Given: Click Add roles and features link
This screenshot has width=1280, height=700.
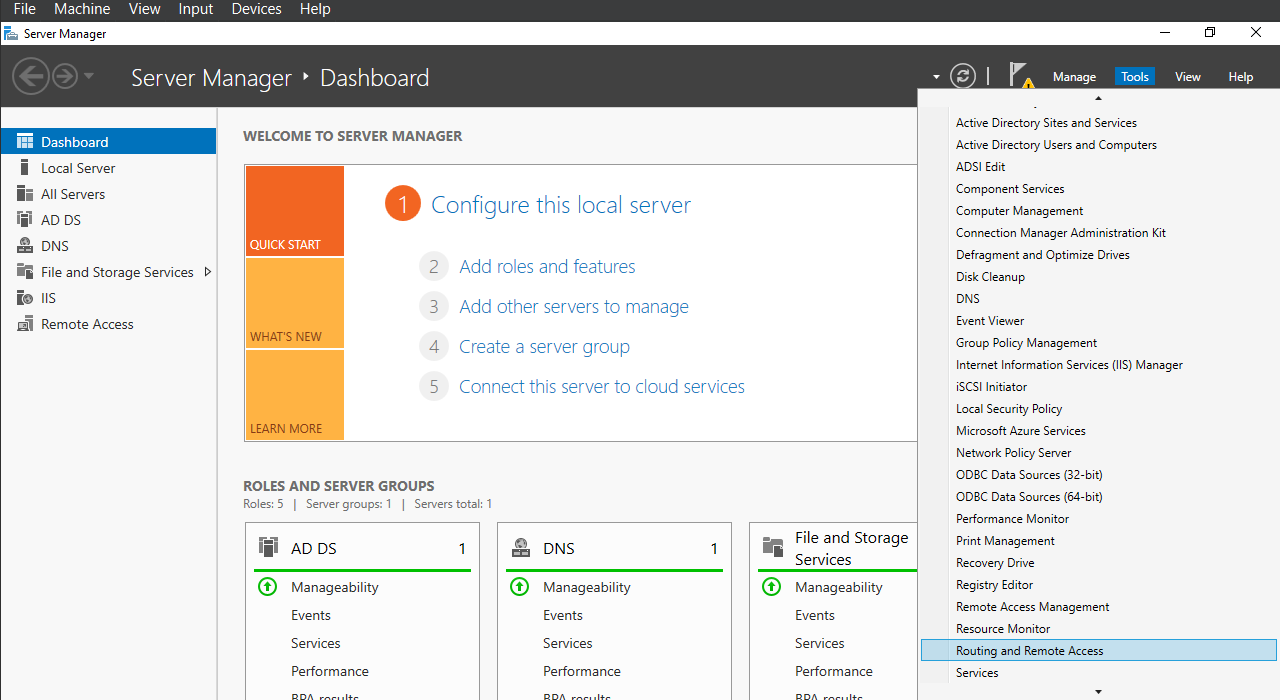Looking at the screenshot, I should (547, 267).
